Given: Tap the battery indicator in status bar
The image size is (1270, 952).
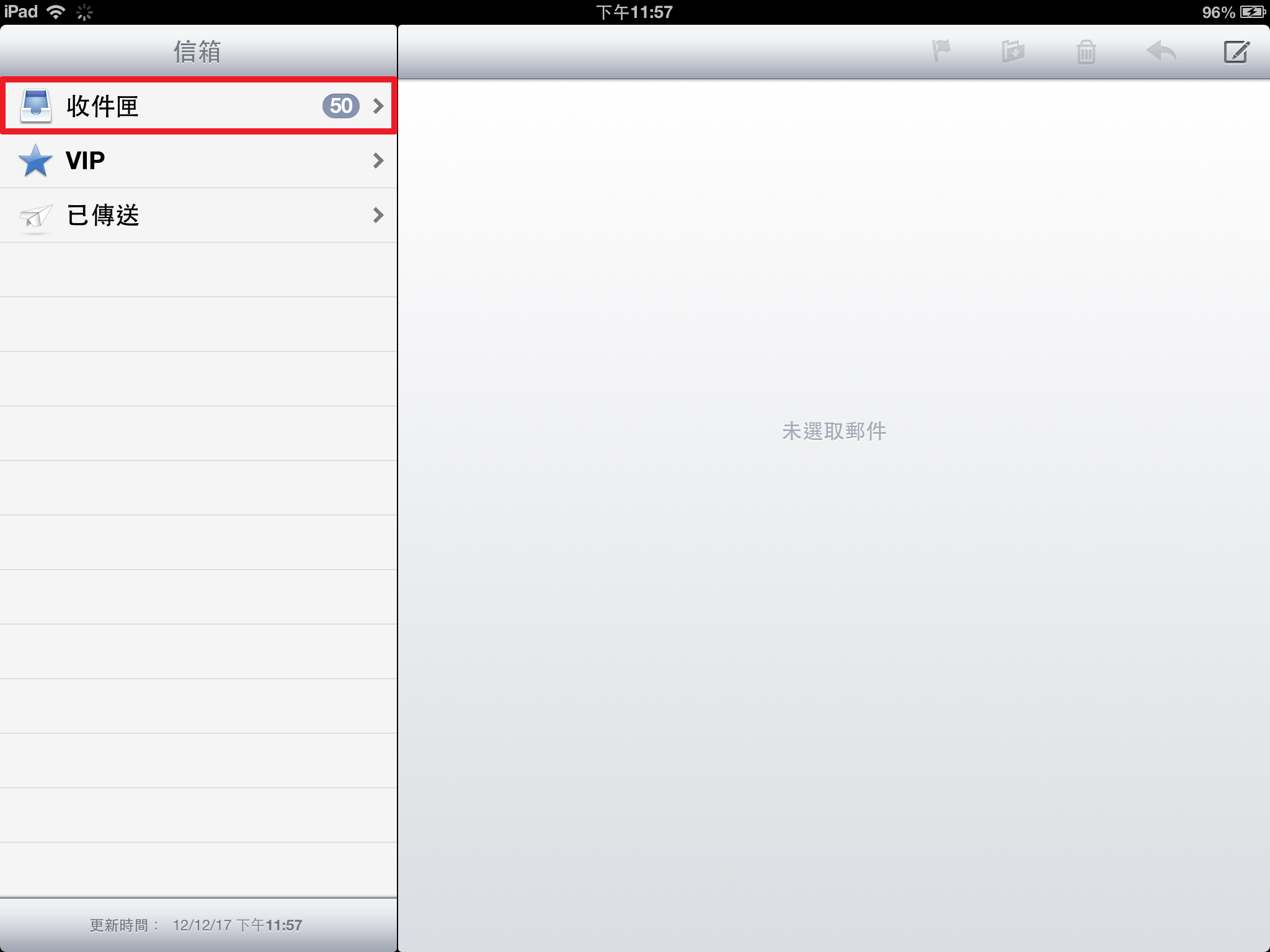Looking at the screenshot, I should 1253,12.
